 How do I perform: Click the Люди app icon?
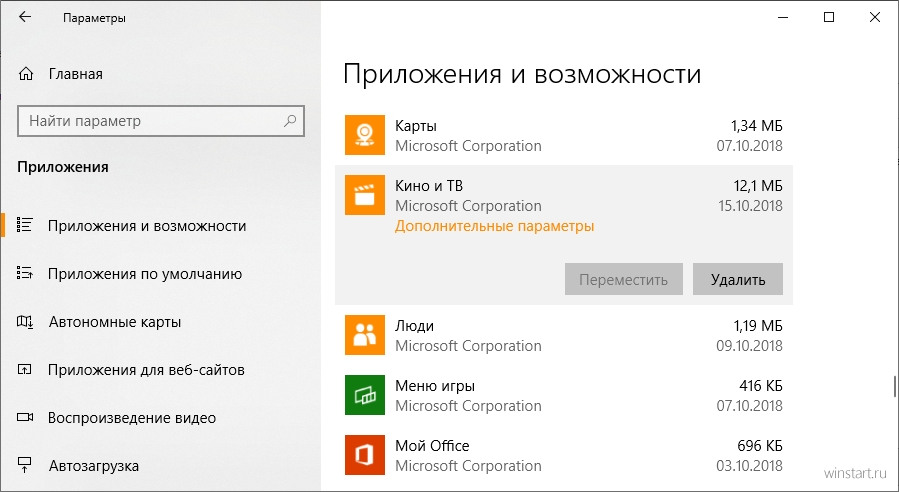click(x=365, y=335)
